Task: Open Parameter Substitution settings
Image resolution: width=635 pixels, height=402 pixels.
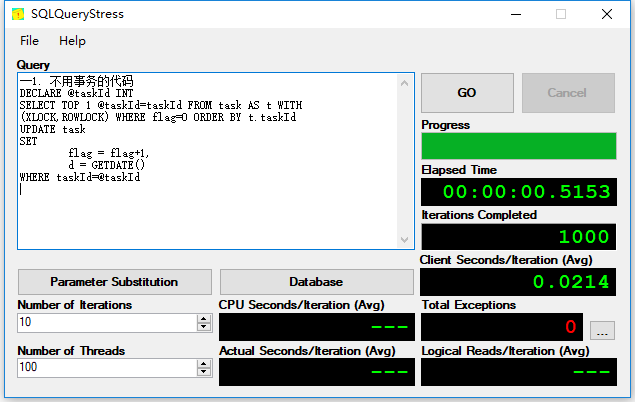Action: point(115,282)
